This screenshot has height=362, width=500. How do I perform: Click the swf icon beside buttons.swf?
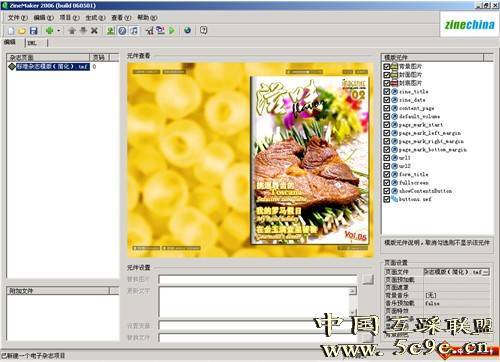[x=394, y=199]
